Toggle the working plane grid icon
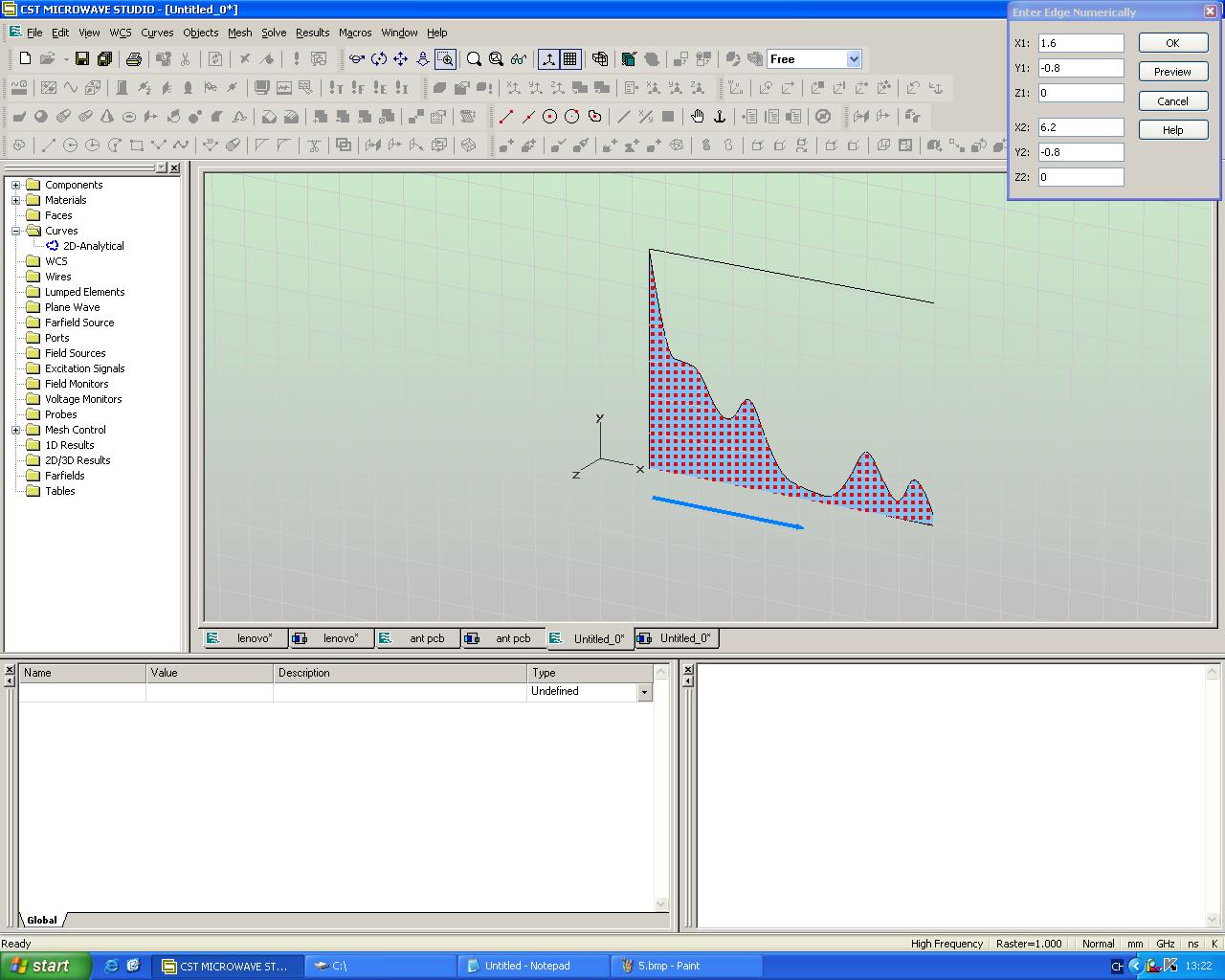 [x=570, y=59]
